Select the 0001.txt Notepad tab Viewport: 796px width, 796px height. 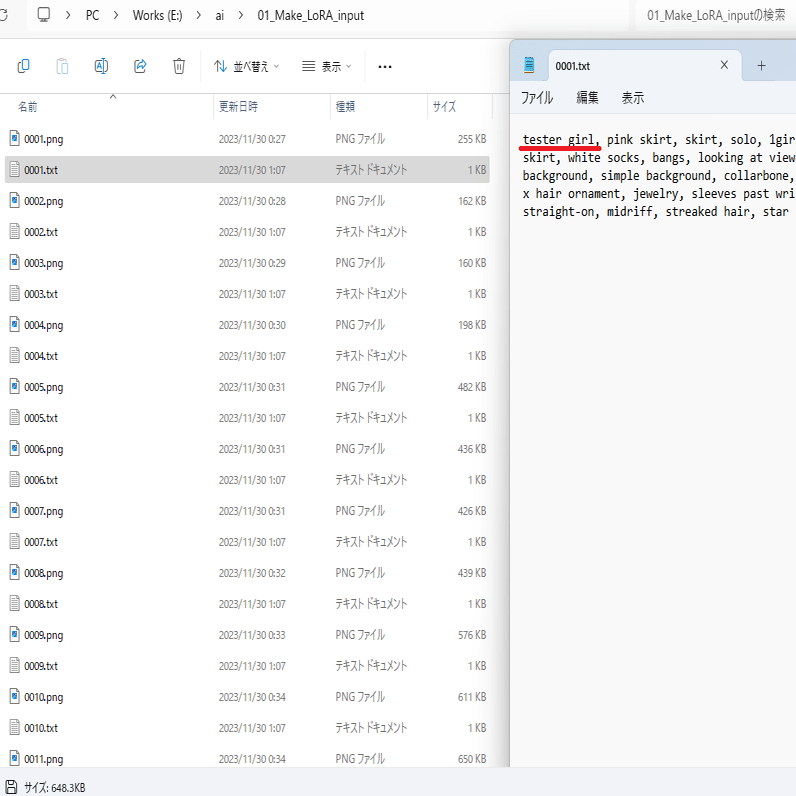click(x=644, y=66)
